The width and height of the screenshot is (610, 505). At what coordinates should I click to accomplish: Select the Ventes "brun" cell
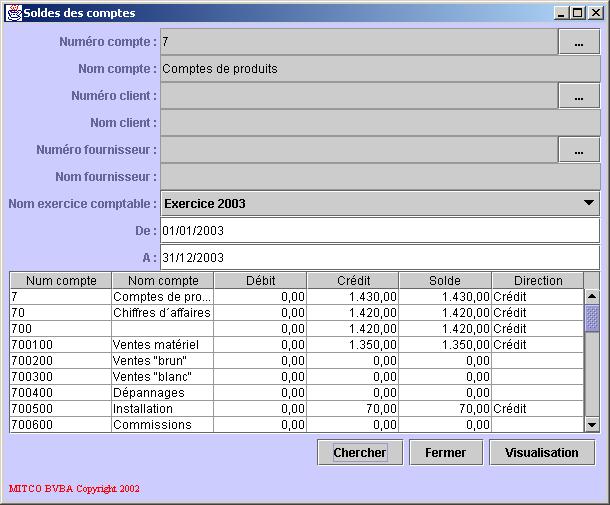(163, 361)
